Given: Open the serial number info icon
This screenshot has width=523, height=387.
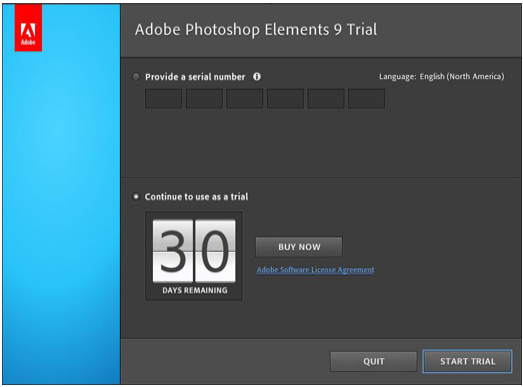Looking at the screenshot, I should coord(257,77).
